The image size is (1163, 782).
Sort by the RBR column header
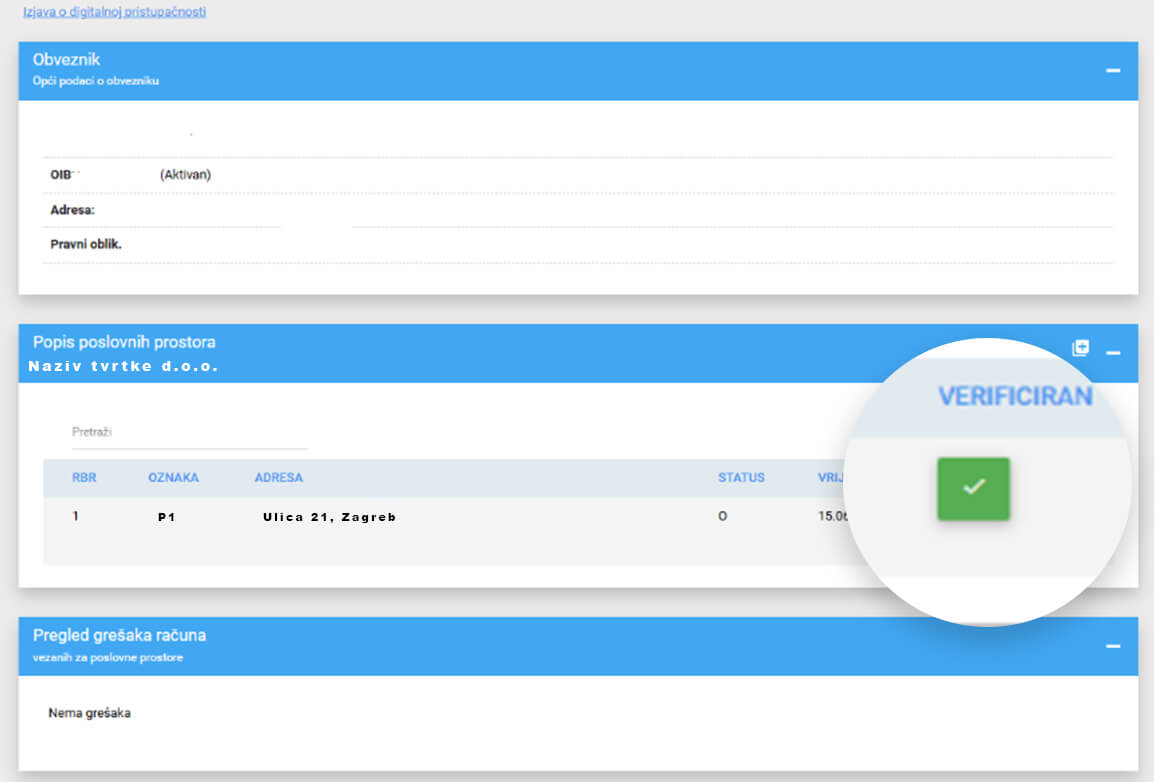coord(84,478)
